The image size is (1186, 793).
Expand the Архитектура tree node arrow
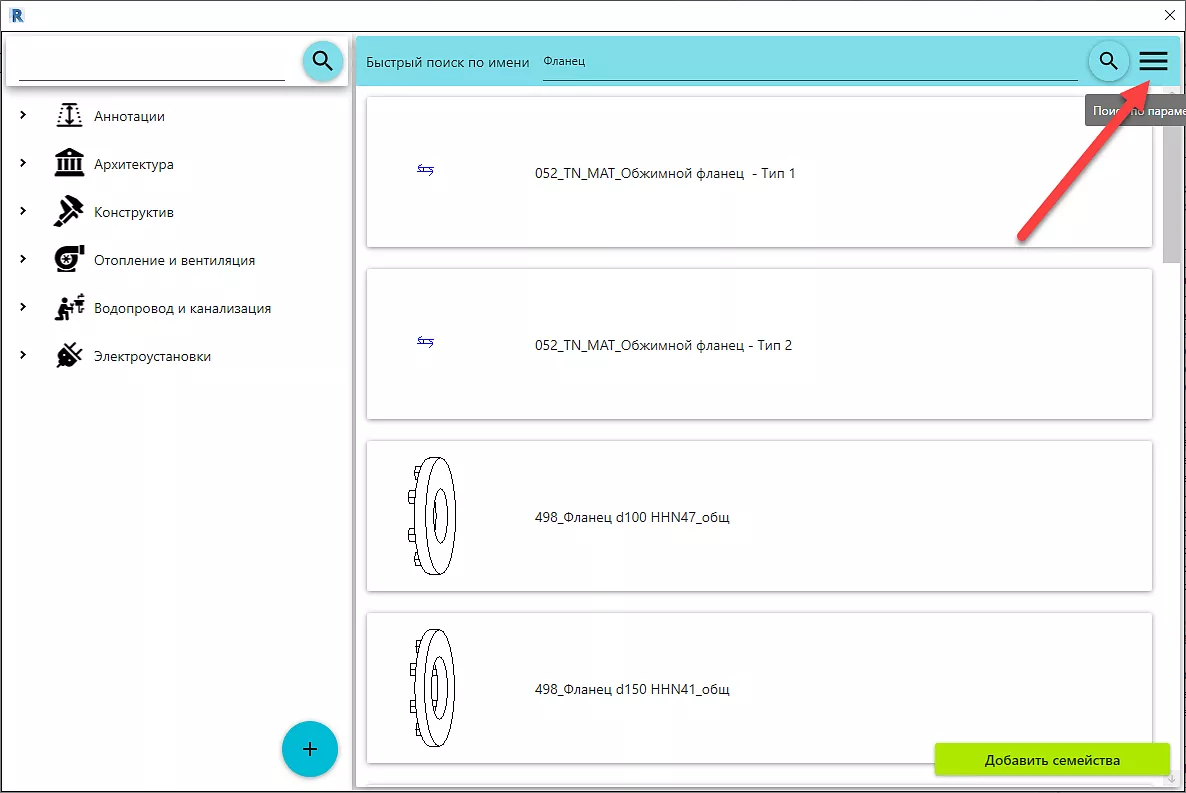click(x=23, y=164)
